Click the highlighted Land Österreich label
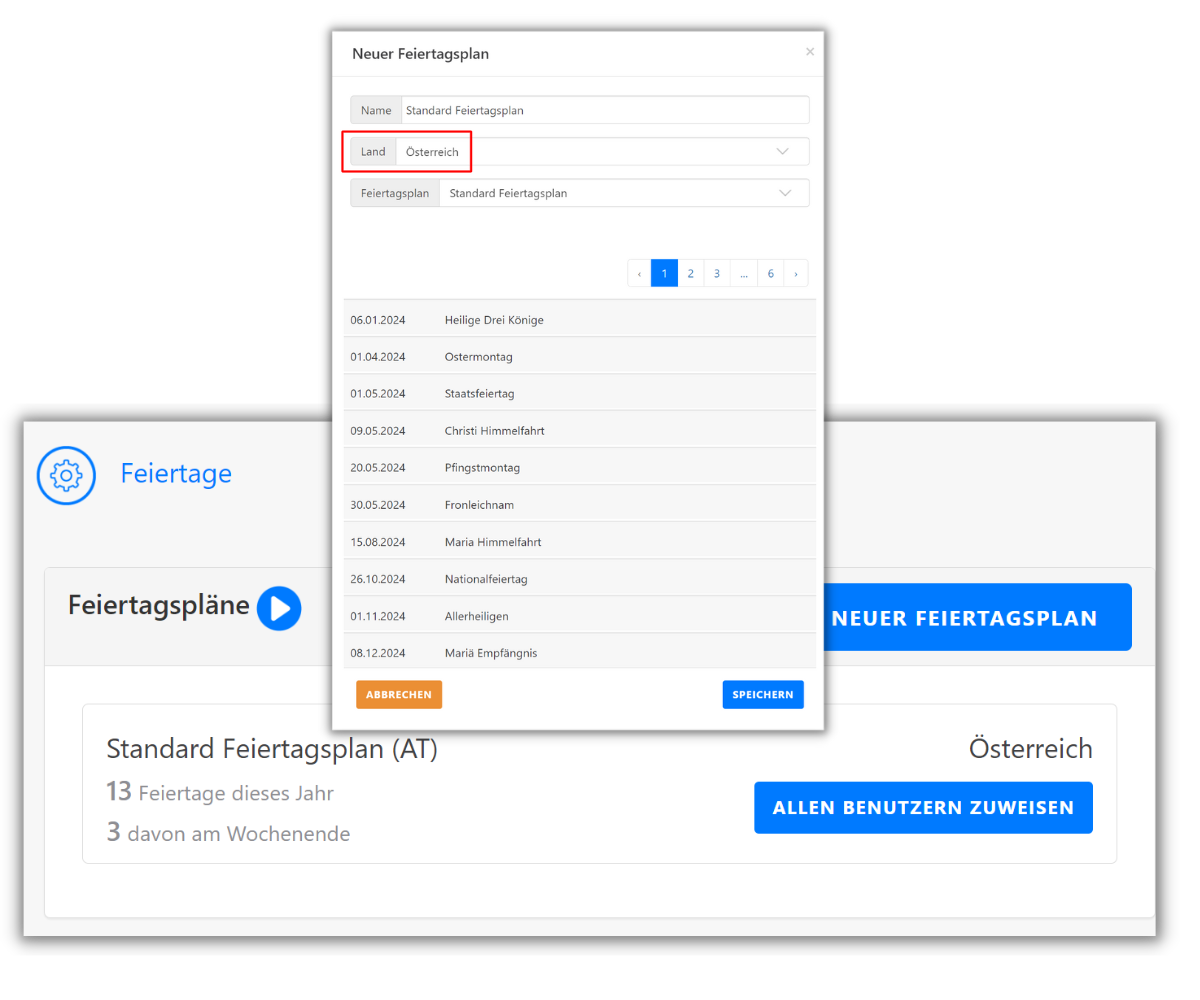This screenshot has width=1200, height=1000. [x=406, y=151]
